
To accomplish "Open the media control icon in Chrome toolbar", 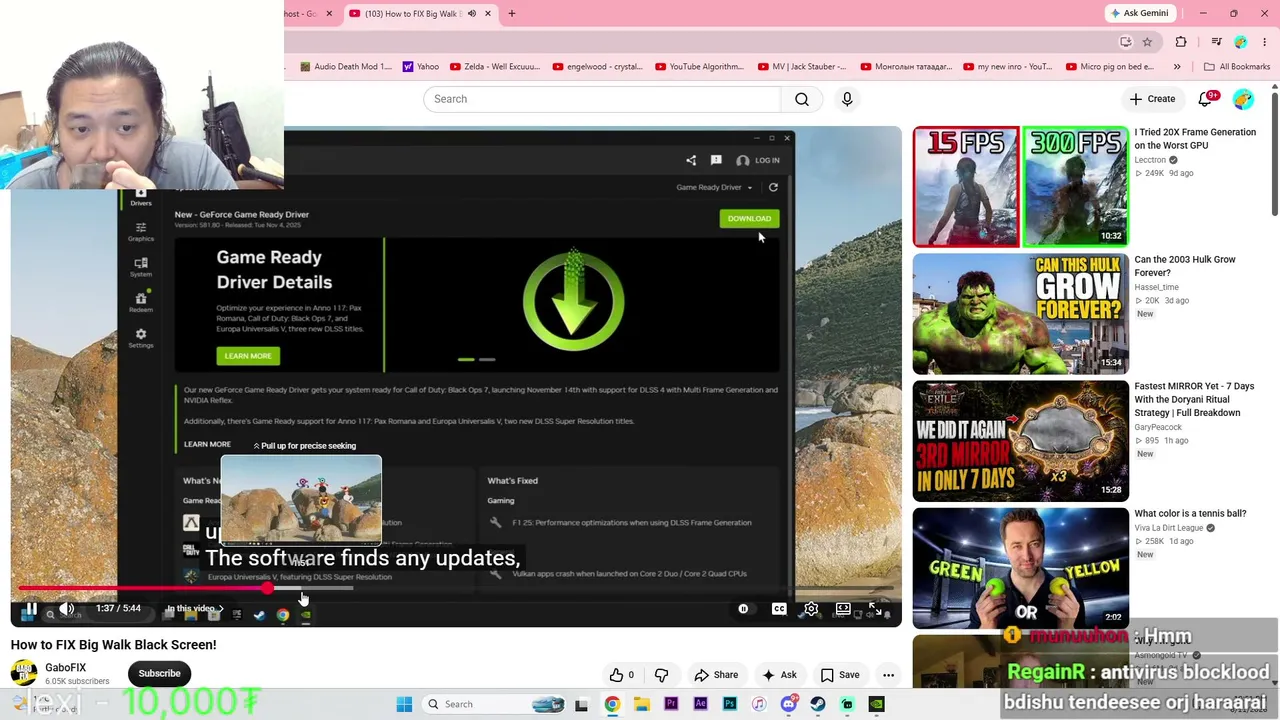I will point(1216,42).
